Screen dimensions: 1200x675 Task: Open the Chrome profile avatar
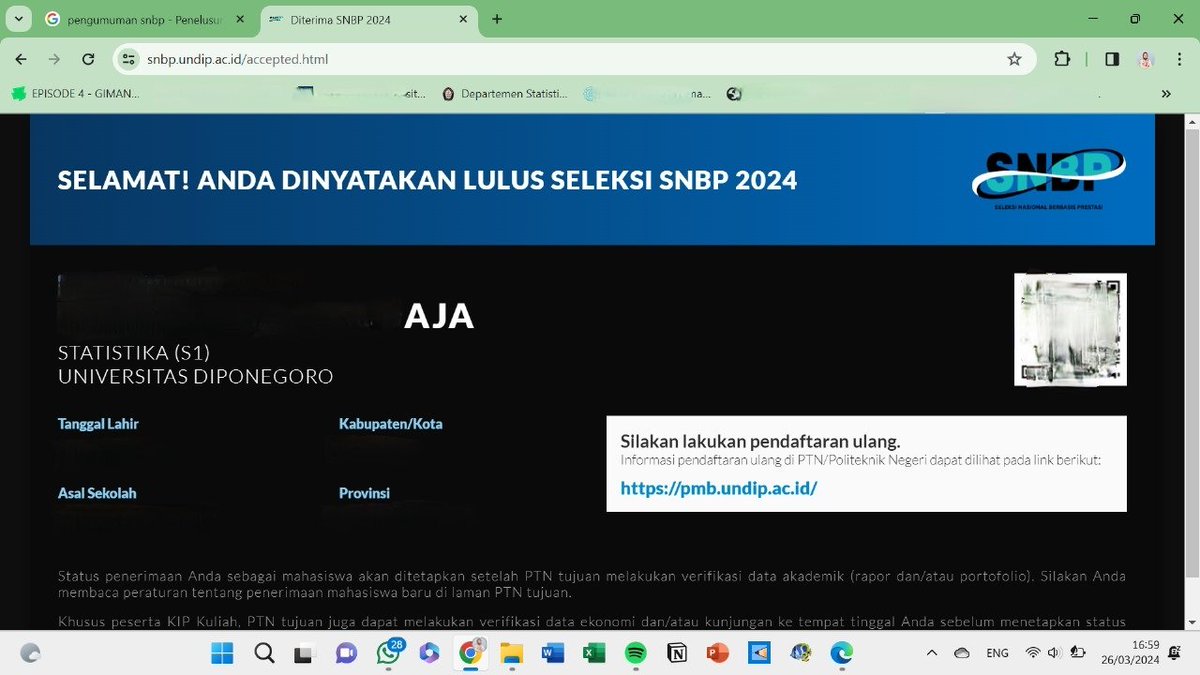pyautogui.click(x=1145, y=59)
